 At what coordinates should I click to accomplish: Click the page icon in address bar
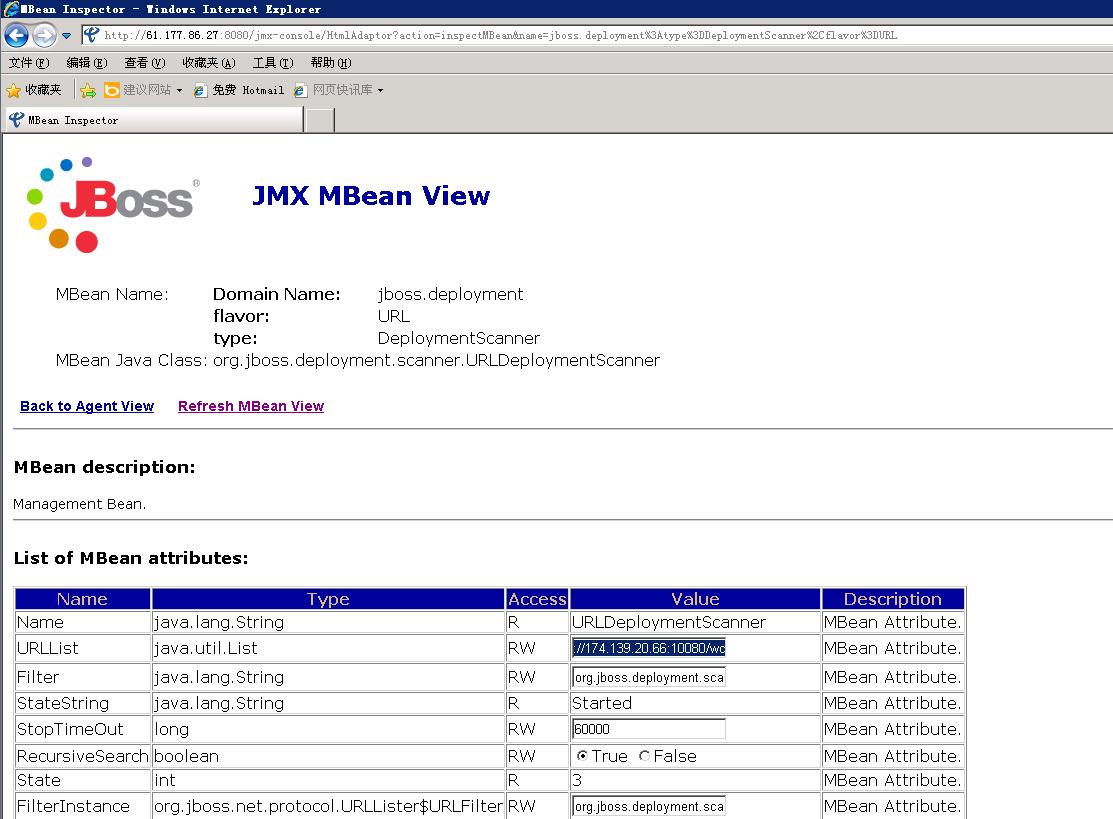[92, 35]
